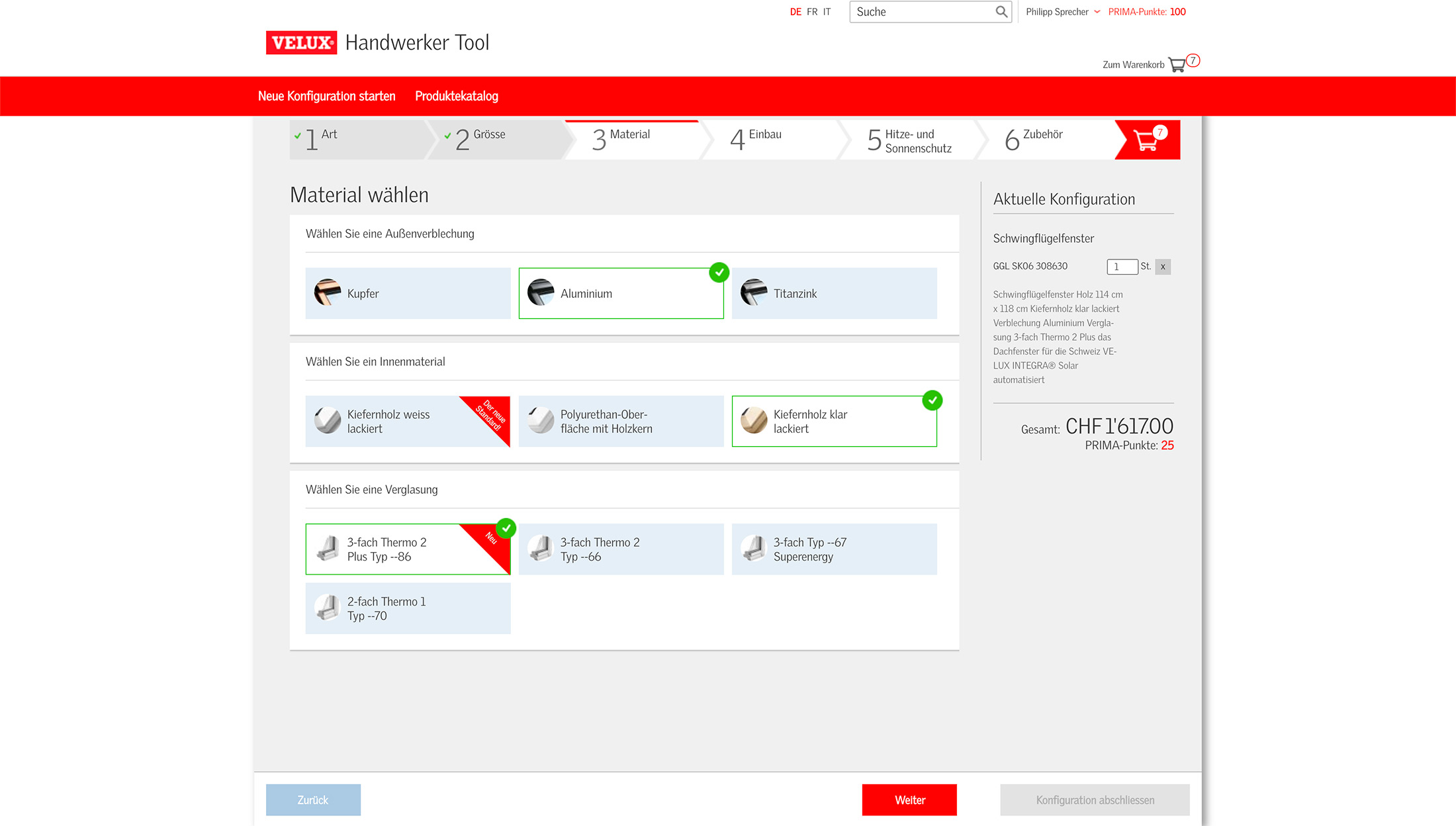Choose Kiefernholz weiss lackiert interior
Image resolution: width=1456 pixels, height=826 pixels.
[408, 422]
